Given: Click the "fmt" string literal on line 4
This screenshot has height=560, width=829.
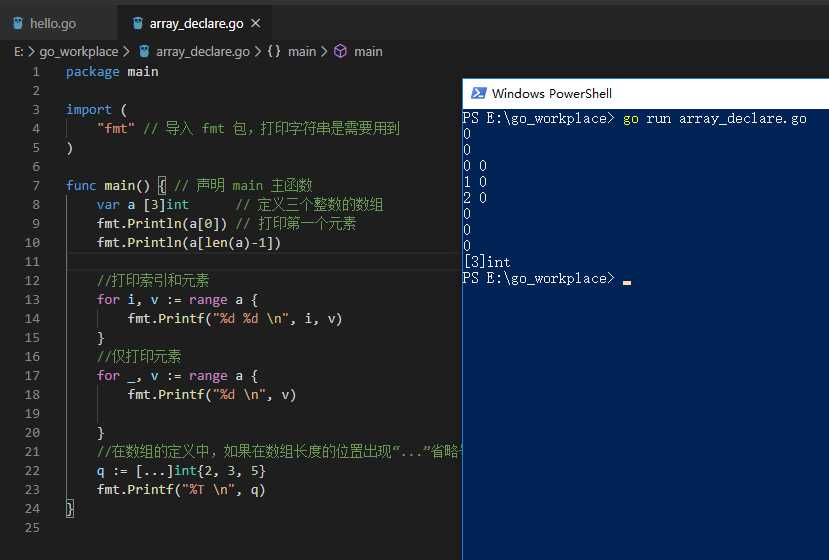Looking at the screenshot, I should [116, 128].
